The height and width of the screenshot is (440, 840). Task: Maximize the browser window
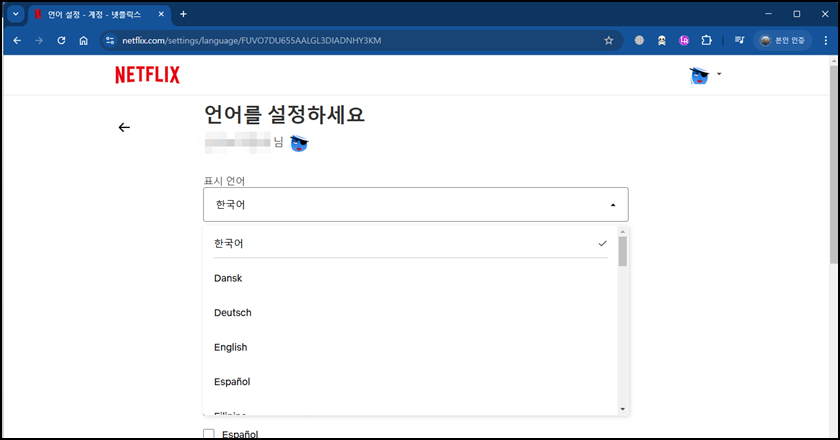[797, 14]
